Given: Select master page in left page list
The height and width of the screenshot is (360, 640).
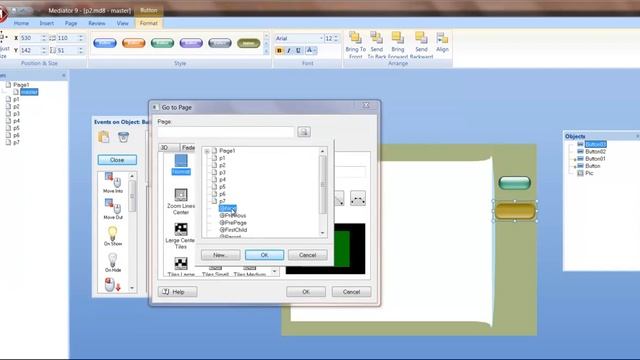Looking at the screenshot, I should pyautogui.click(x=29, y=92).
